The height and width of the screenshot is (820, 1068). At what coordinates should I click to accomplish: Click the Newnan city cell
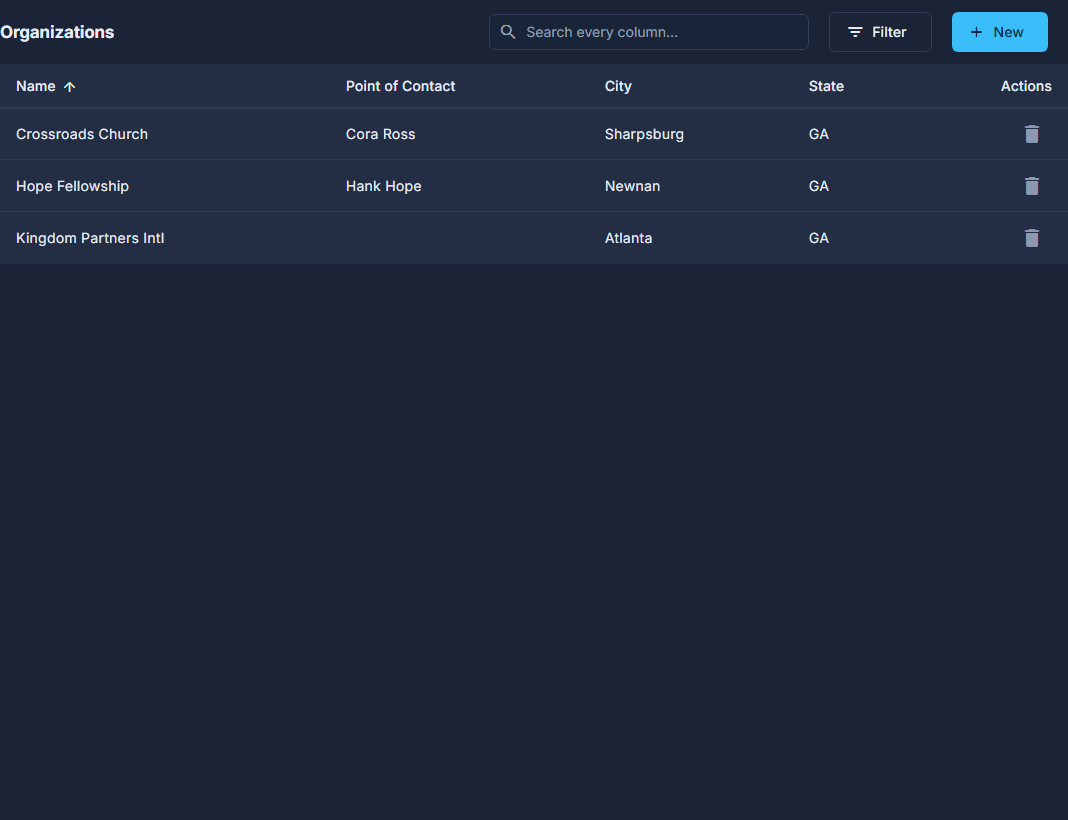tap(632, 186)
